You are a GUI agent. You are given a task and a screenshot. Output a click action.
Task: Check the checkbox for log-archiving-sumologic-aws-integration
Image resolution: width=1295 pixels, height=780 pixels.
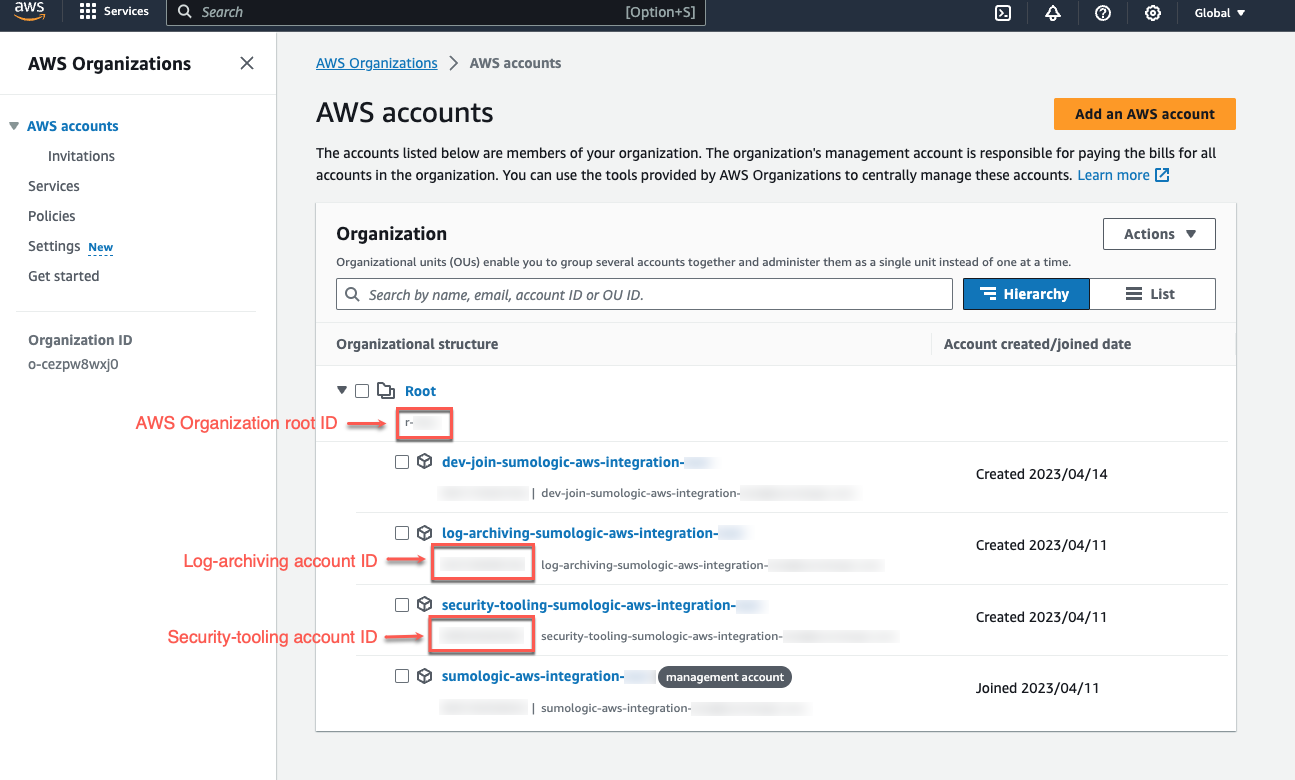402,532
